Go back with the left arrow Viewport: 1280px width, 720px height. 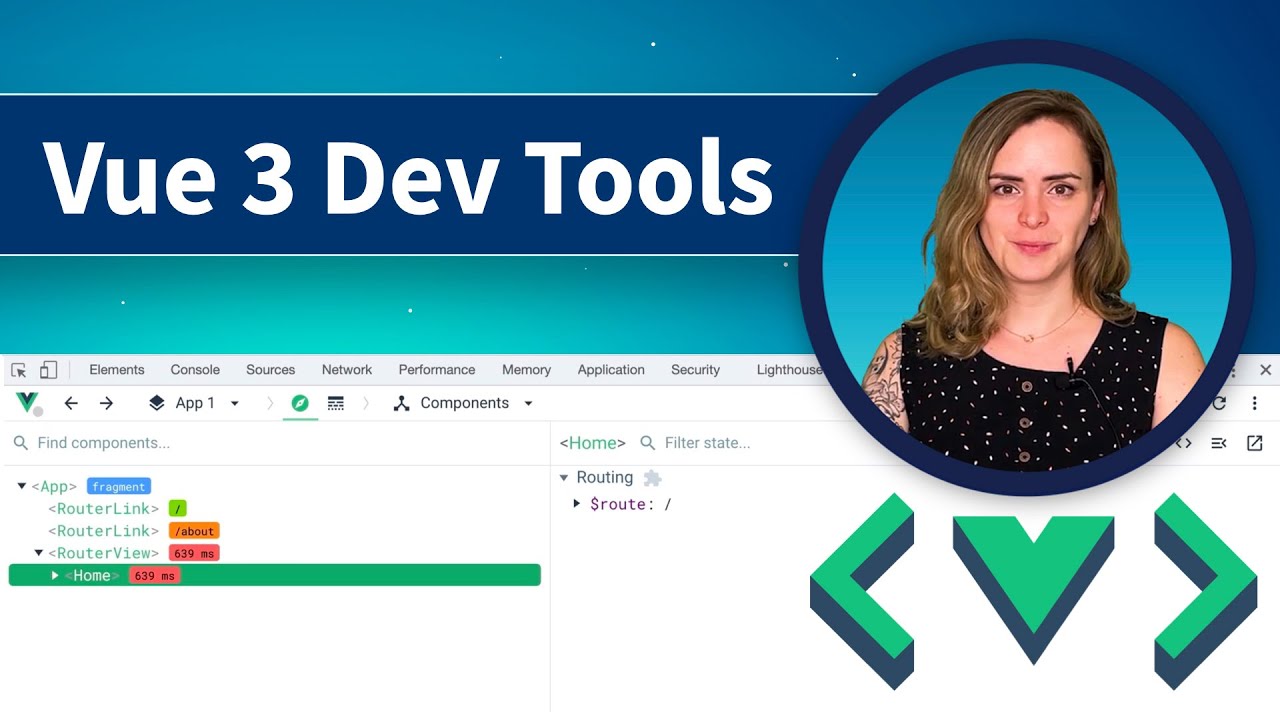[x=71, y=403]
